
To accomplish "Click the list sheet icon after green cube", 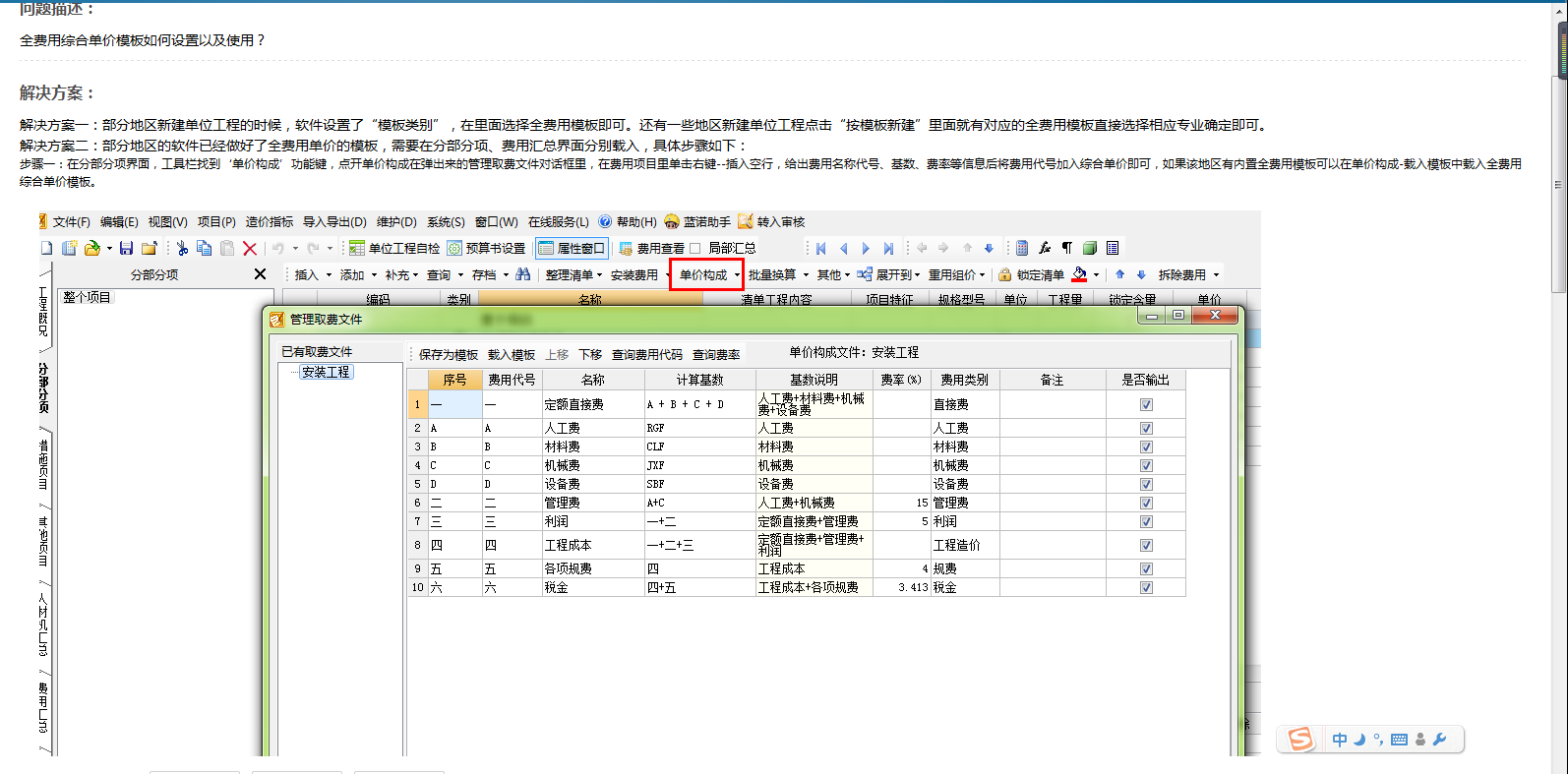I will [1113, 248].
